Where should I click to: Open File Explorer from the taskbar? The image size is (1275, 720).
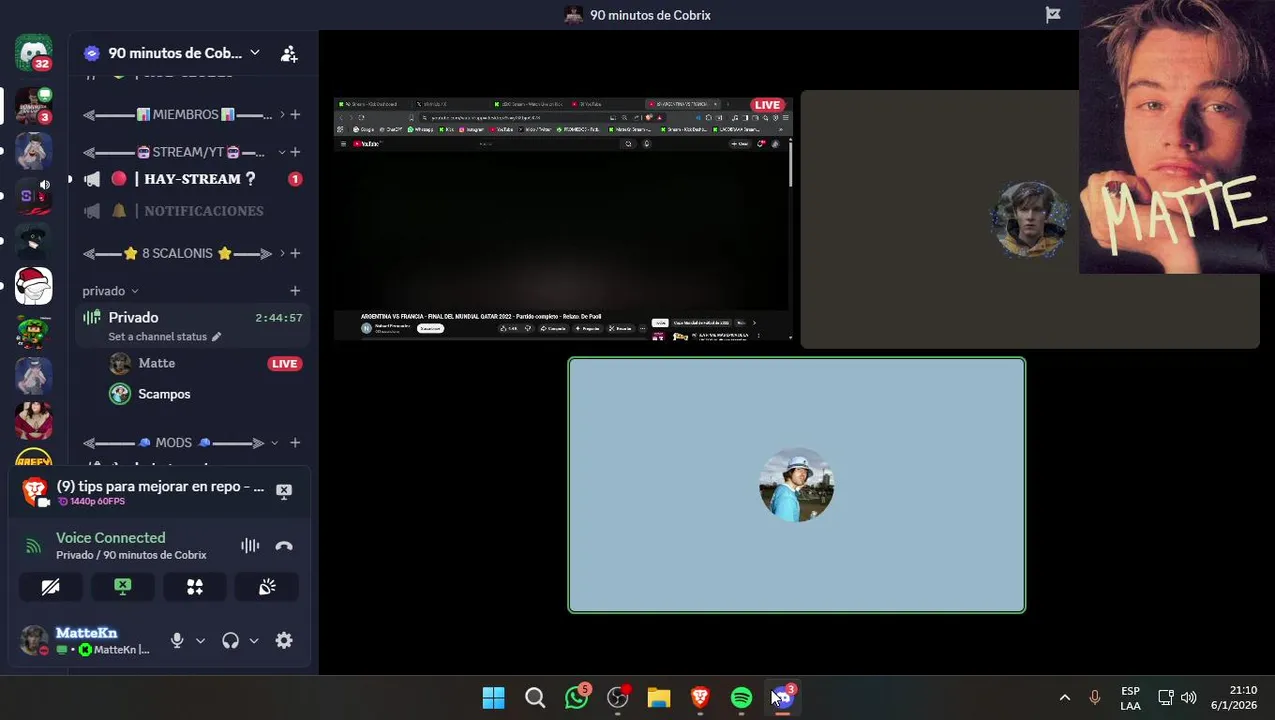[x=658, y=697]
